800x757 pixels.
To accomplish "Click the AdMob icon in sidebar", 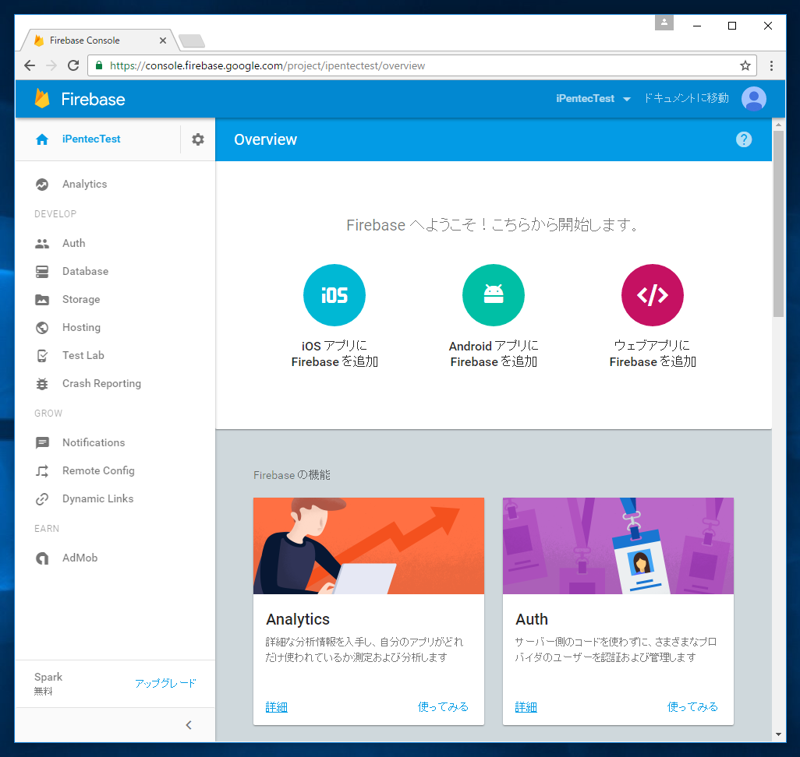I will pyautogui.click(x=42, y=558).
